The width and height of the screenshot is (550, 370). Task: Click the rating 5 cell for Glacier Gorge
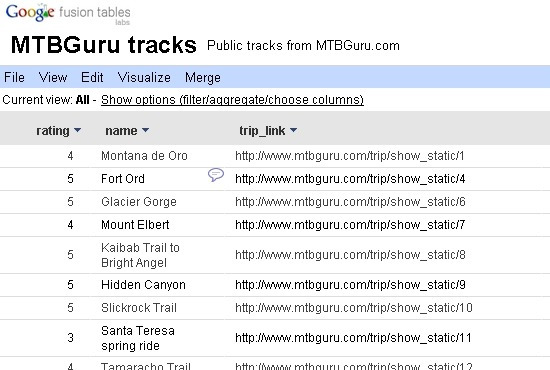coord(71,202)
